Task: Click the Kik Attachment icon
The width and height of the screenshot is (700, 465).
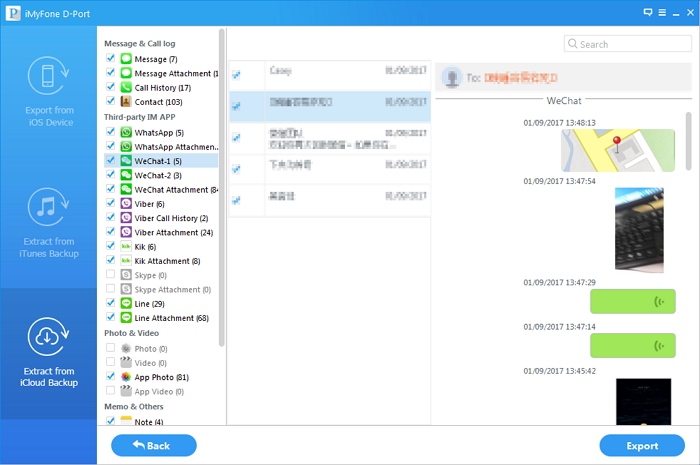Action: (126, 261)
